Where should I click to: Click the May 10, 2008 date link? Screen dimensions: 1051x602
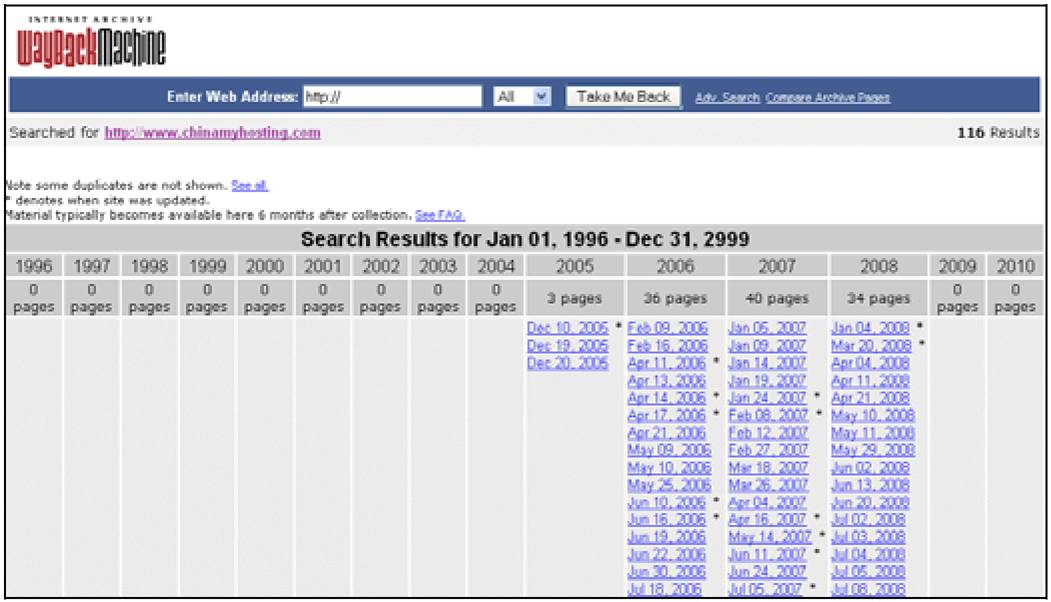[873, 415]
